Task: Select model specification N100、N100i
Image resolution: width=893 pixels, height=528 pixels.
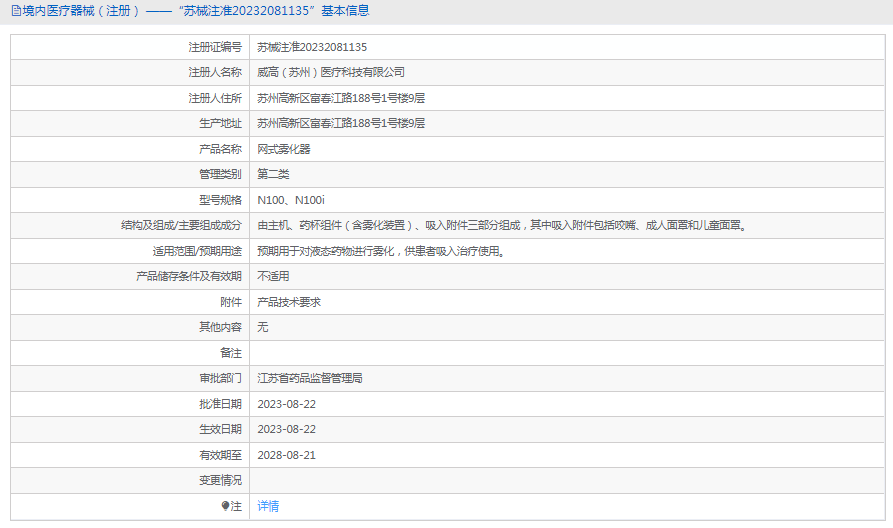Action: point(291,200)
